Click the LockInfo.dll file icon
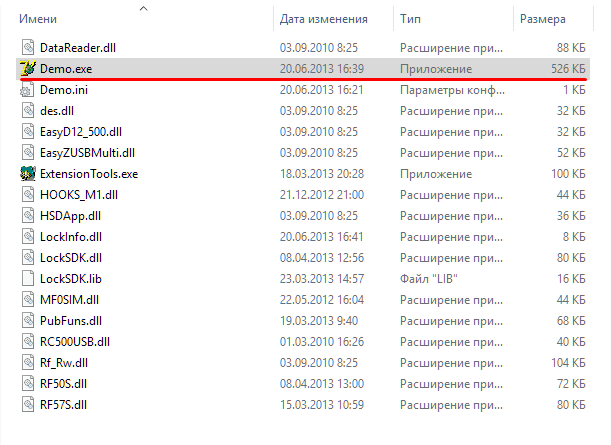This screenshot has height=445, width=611. (28, 237)
